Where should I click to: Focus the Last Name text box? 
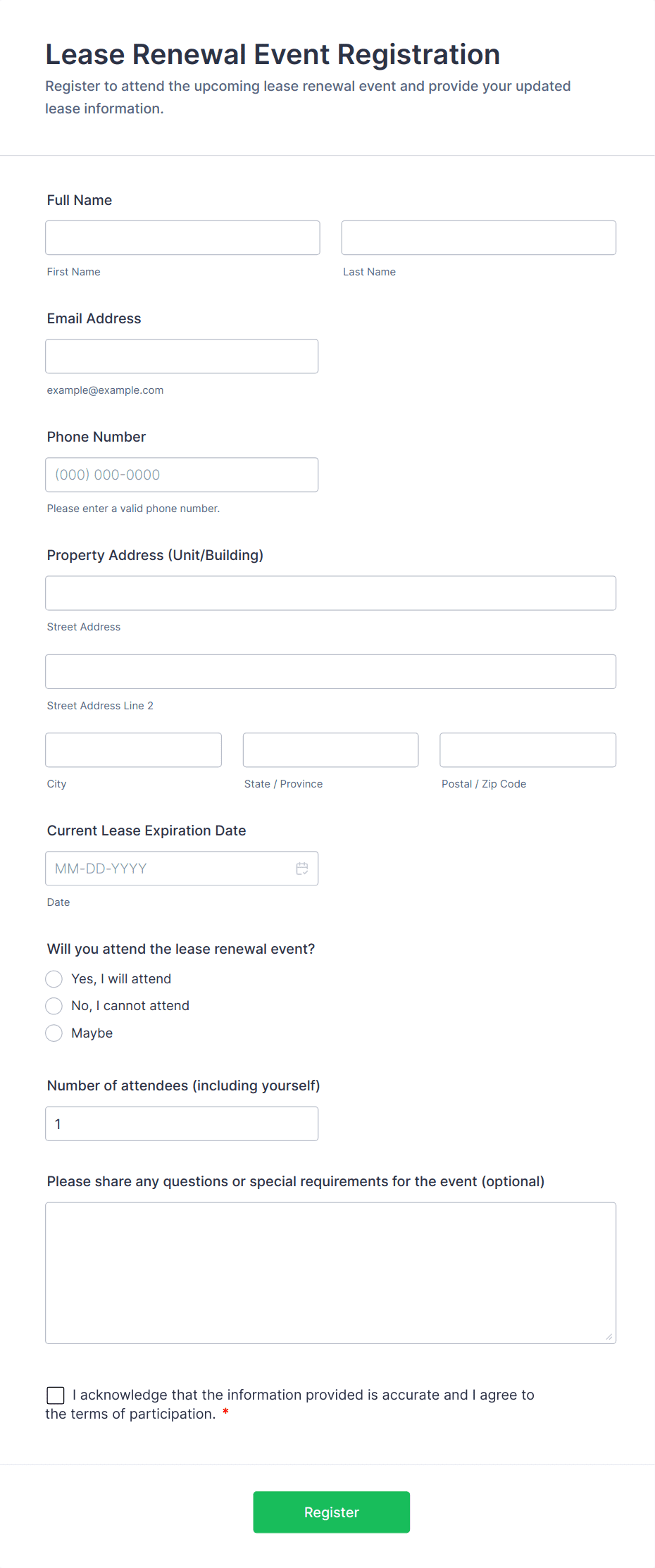(x=478, y=238)
